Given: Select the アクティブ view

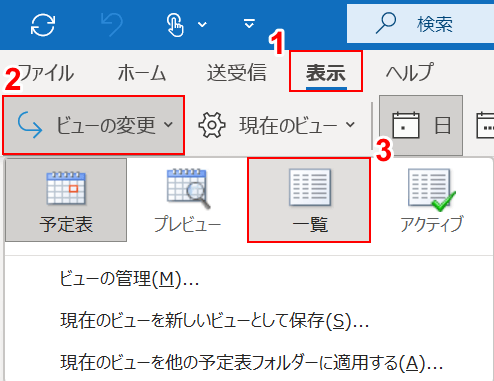Looking at the screenshot, I should pyautogui.click(x=432, y=200).
